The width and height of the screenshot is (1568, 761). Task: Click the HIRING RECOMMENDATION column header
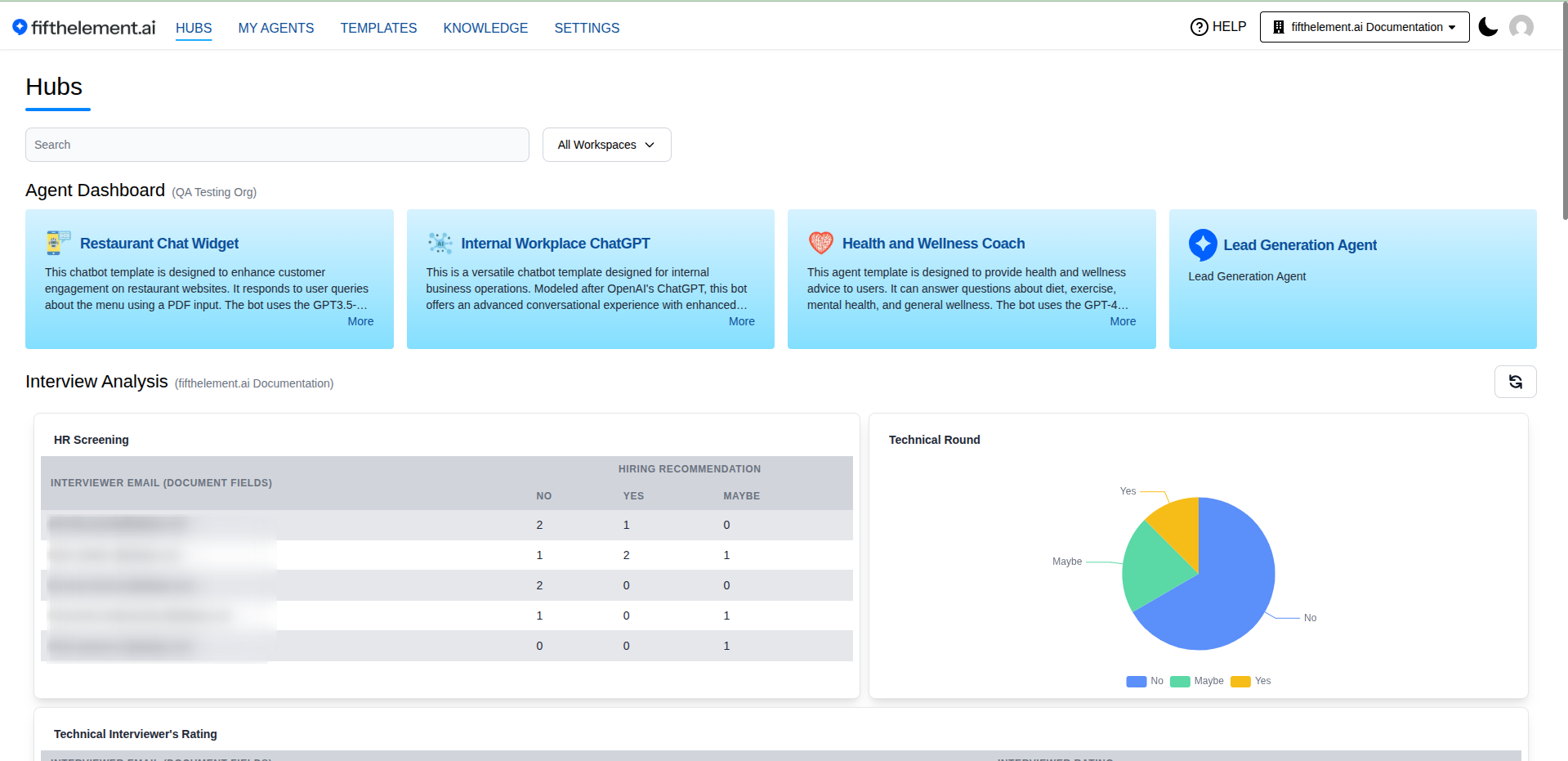point(689,469)
